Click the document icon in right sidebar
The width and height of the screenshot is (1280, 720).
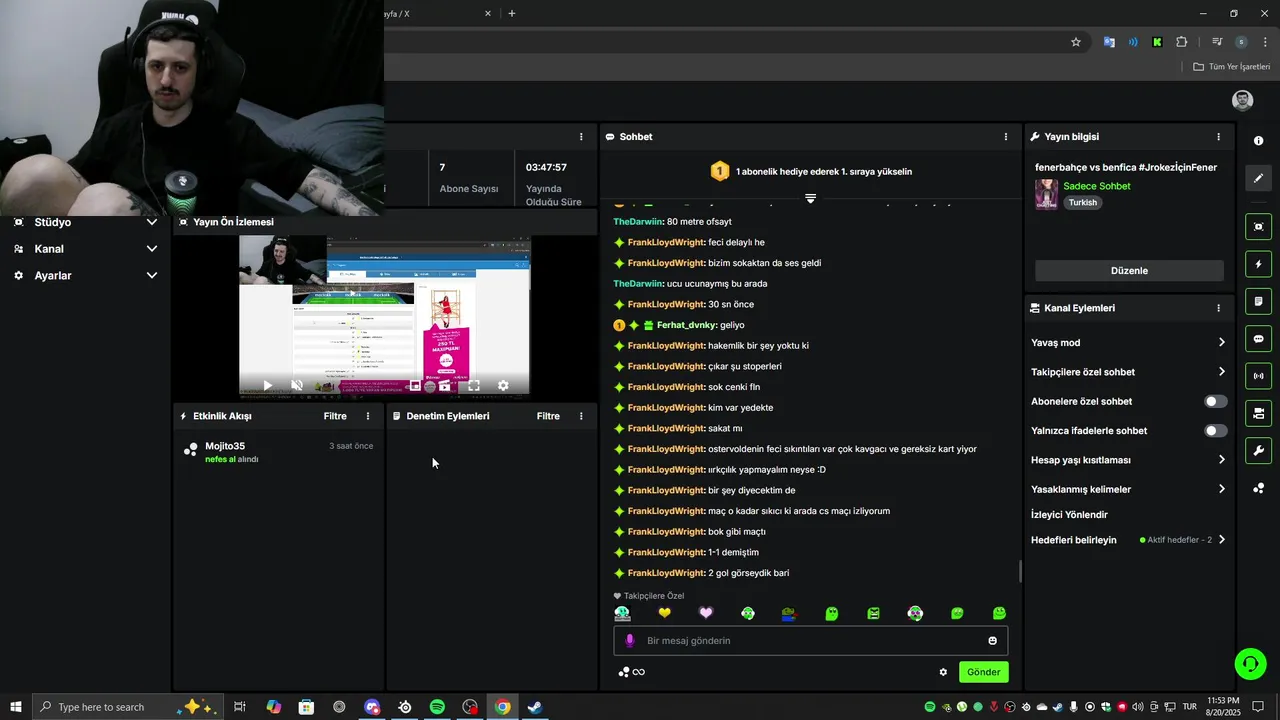(x=1258, y=301)
